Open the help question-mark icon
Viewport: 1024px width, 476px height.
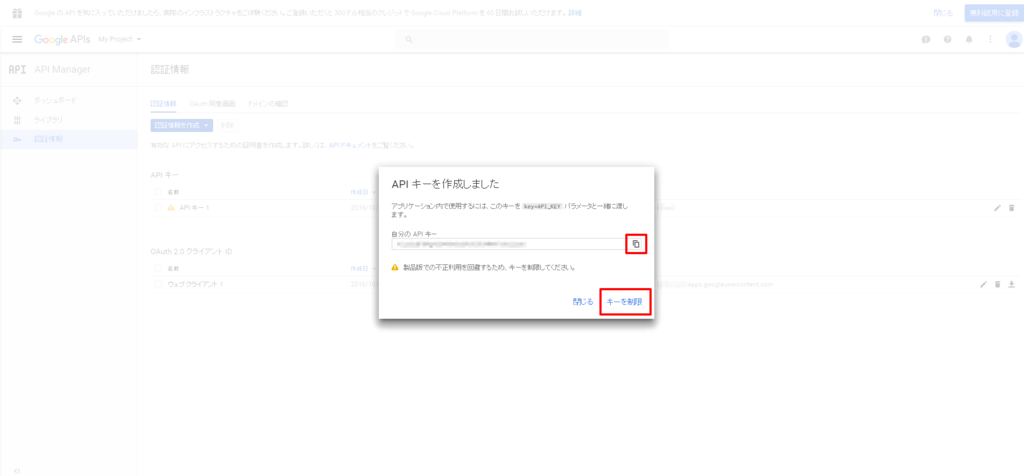click(947, 39)
